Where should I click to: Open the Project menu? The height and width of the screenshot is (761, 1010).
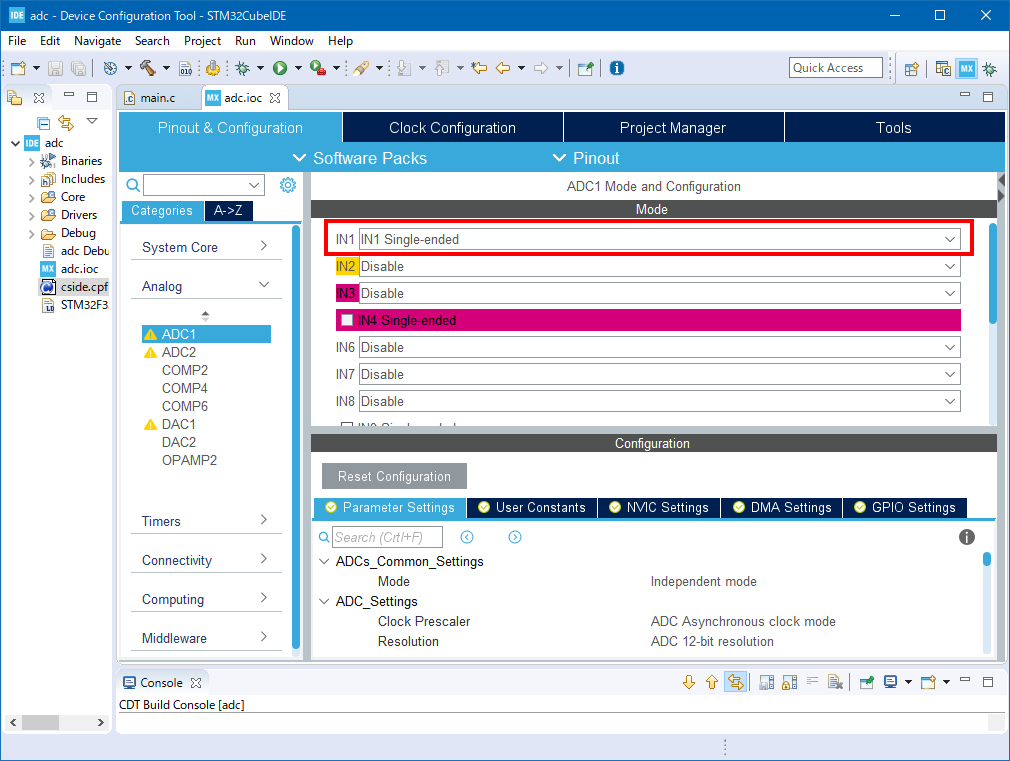click(202, 41)
